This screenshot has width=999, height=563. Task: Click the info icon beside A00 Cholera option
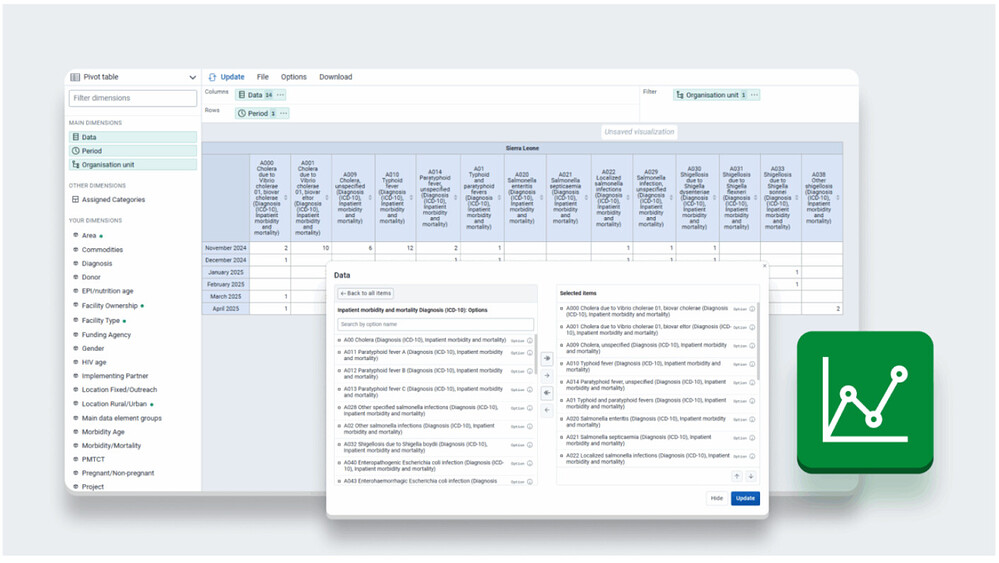click(530, 340)
